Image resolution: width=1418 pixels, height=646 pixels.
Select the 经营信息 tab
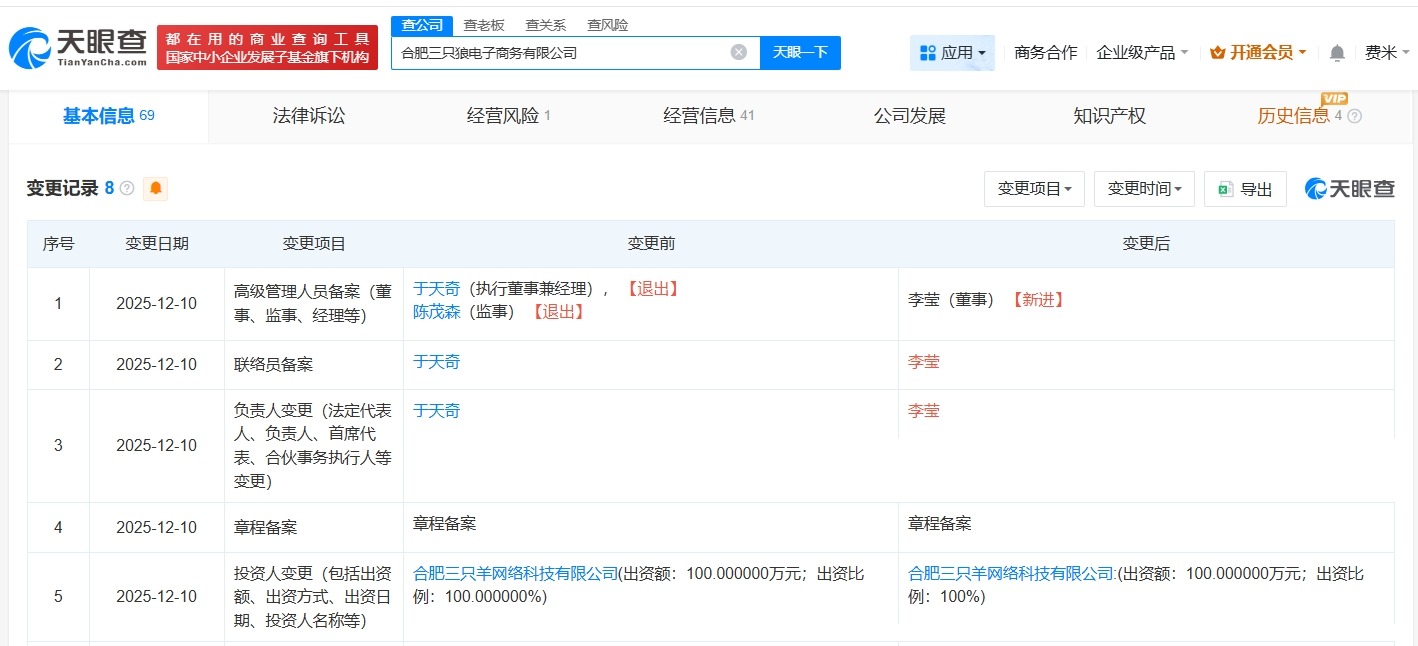(x=700, y=116)
